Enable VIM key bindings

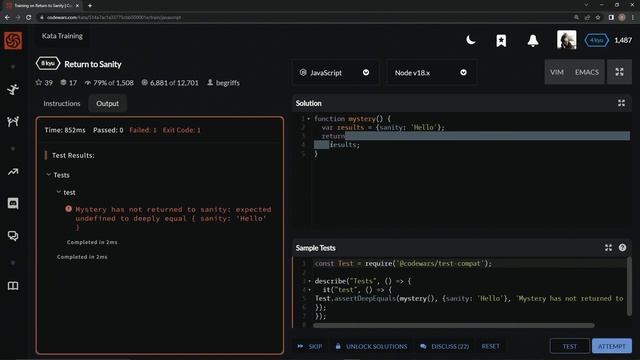click(557, 72)
